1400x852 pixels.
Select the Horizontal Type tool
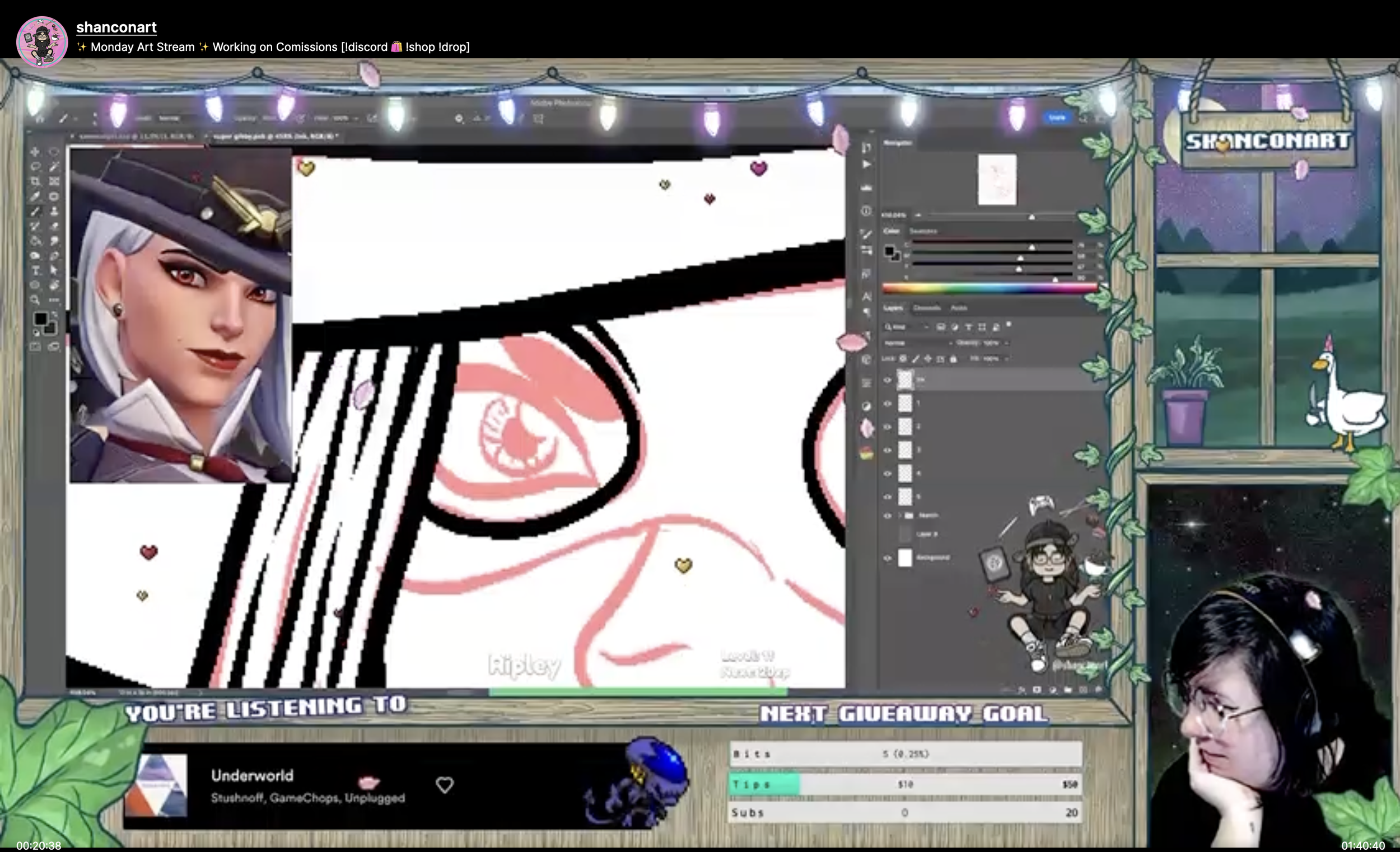point(35,270)
